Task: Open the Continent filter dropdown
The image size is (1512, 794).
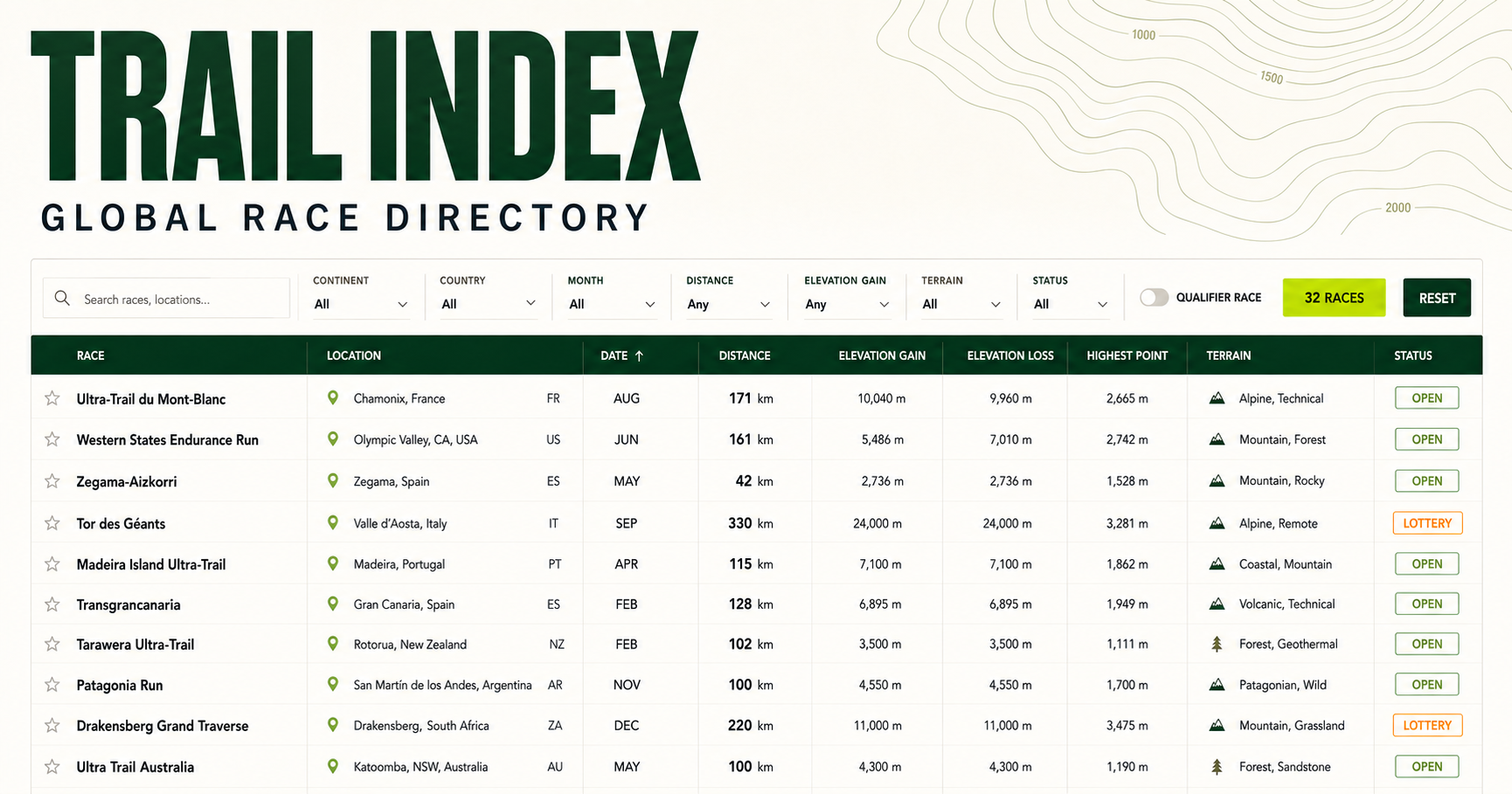Action: 361,304
